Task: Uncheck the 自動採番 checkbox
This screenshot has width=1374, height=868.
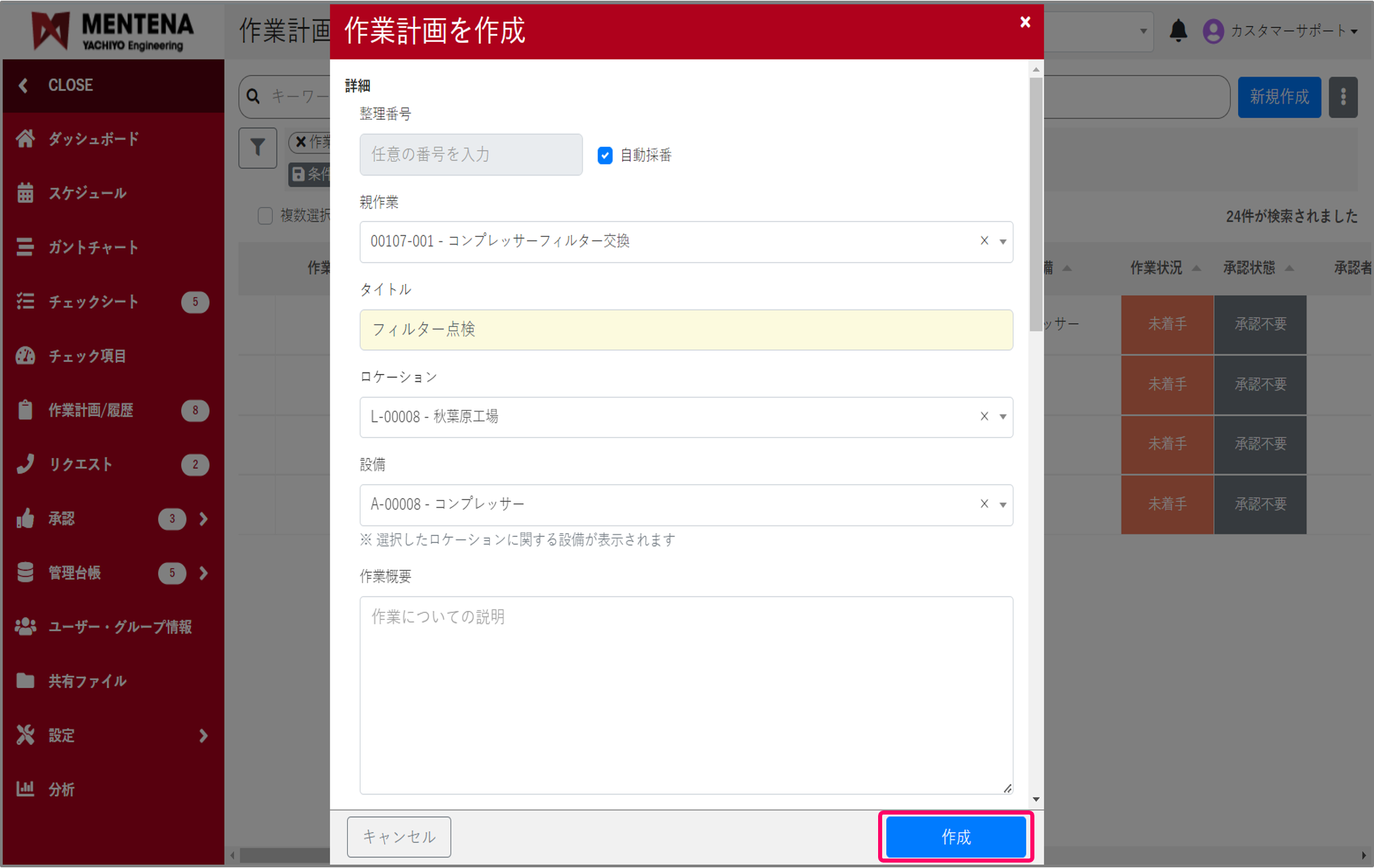Action: click(605, 155)
